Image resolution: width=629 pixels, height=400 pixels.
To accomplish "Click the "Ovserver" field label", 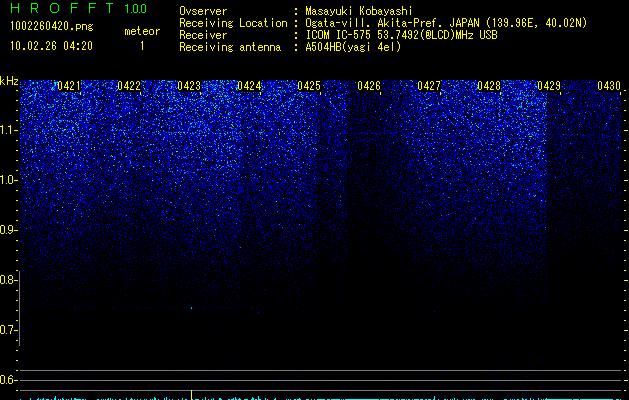I will point(203,11).
